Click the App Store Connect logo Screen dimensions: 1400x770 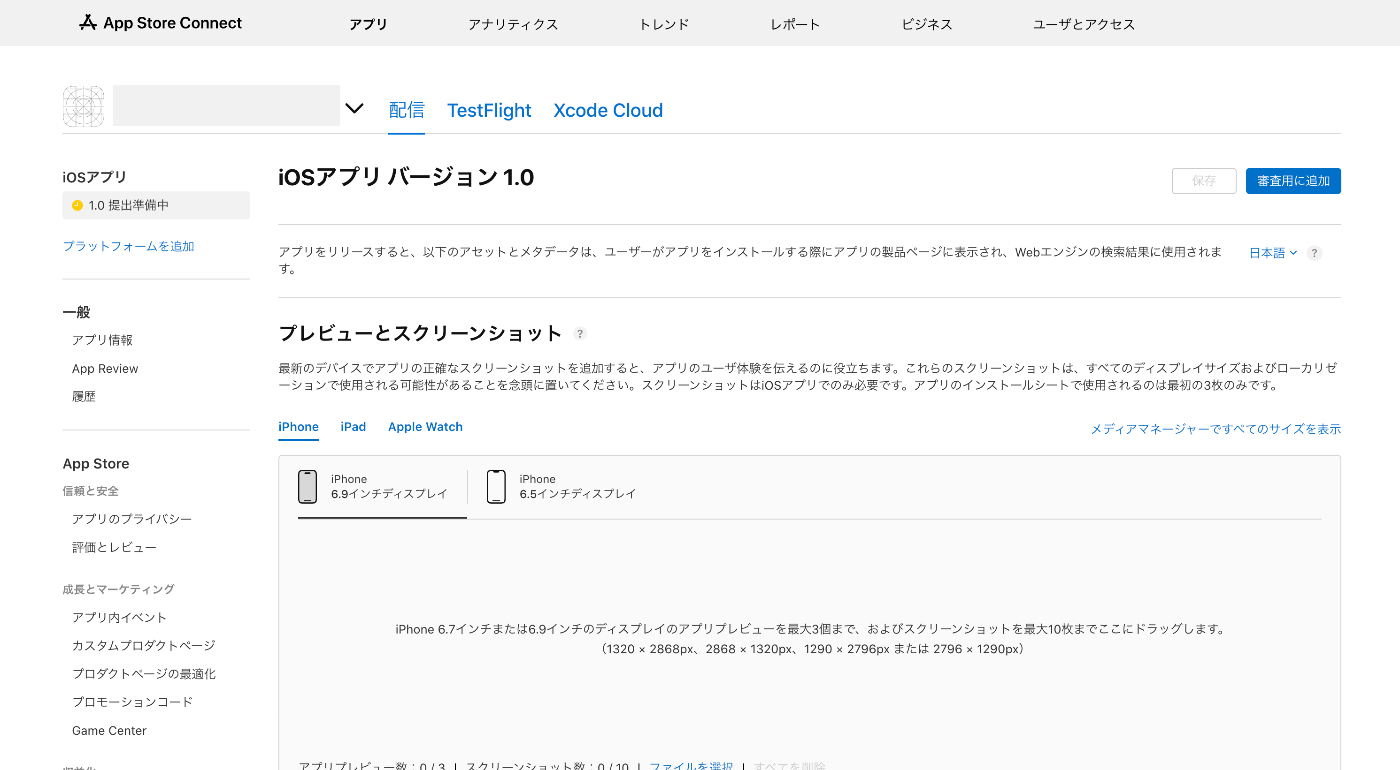160,23
